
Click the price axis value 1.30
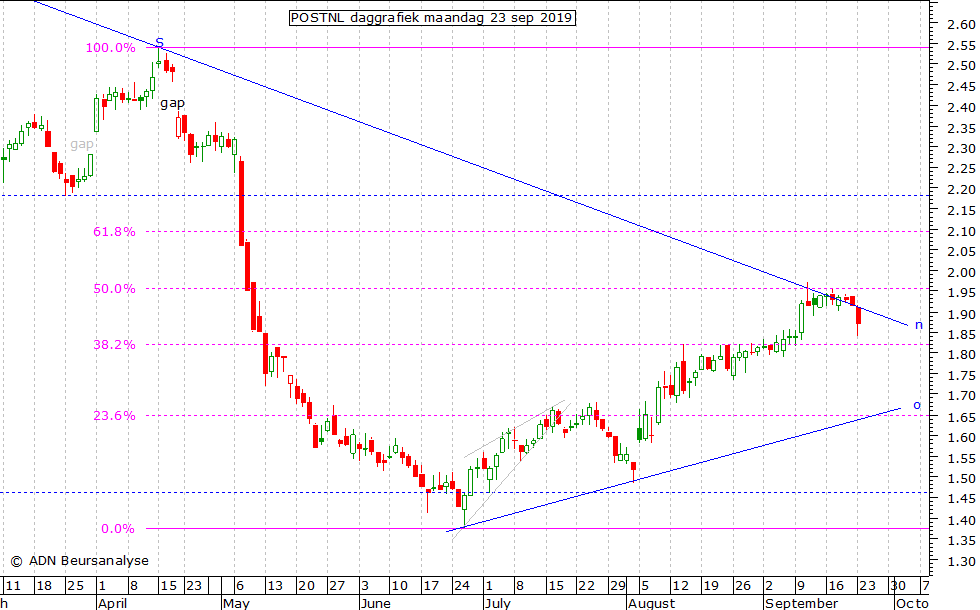coord(961,561)
